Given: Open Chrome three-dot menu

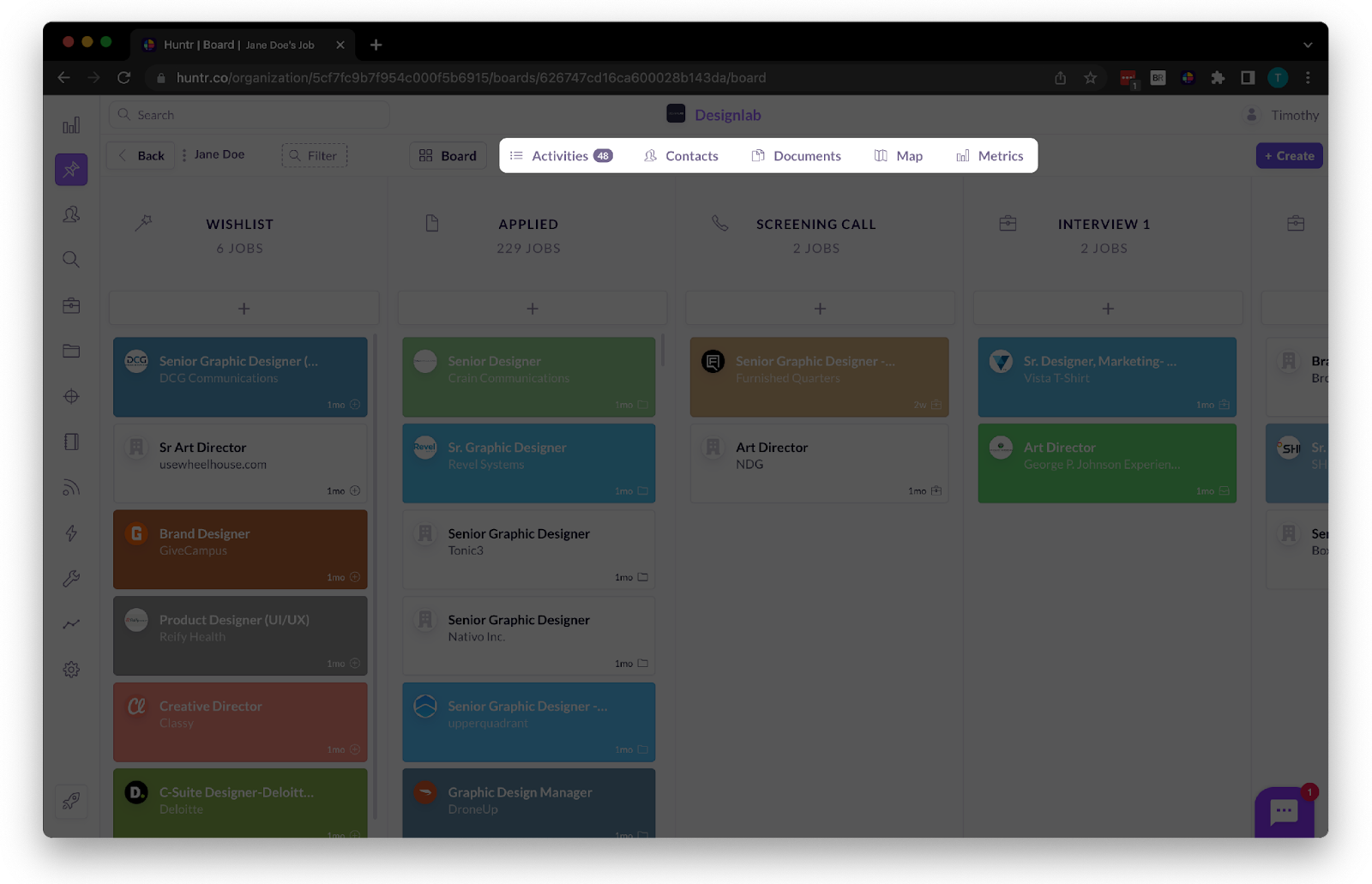Looking at the screenshot, I should pos(1308,78).
